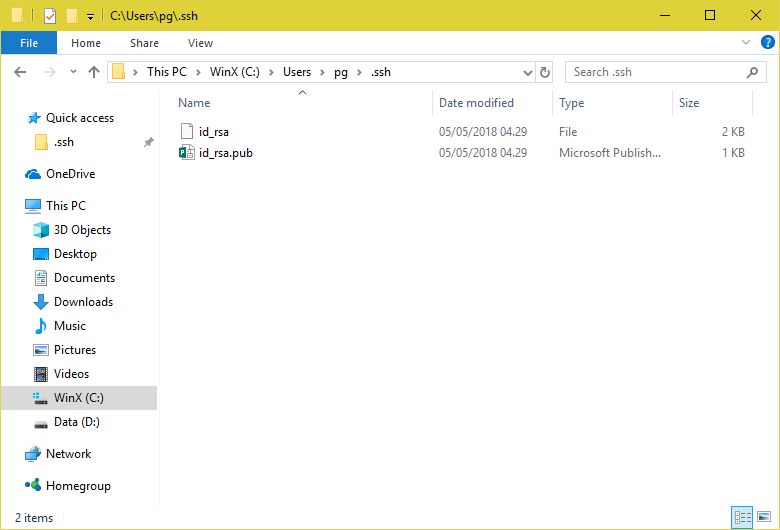Viewport: 780px width, 530px height.
Task: Click the pin icon next to .ssh
Action: click(148, 142)
